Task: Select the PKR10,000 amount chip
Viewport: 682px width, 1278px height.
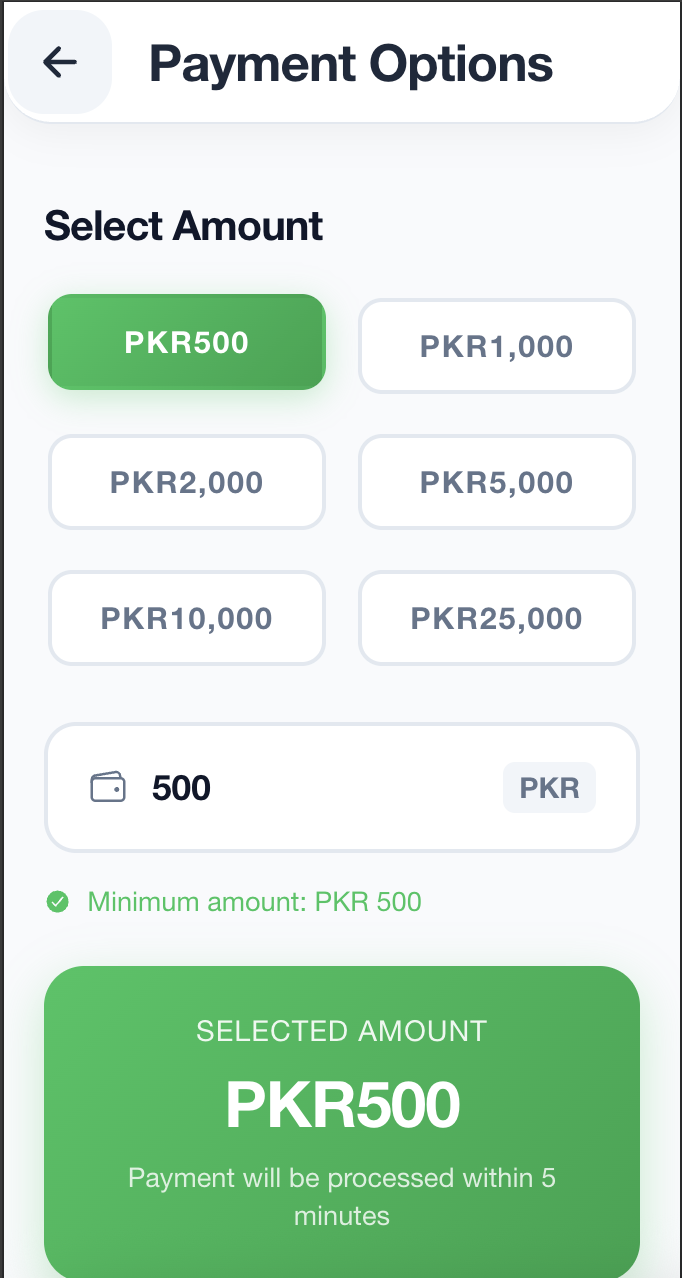Action: coord(186,618)
